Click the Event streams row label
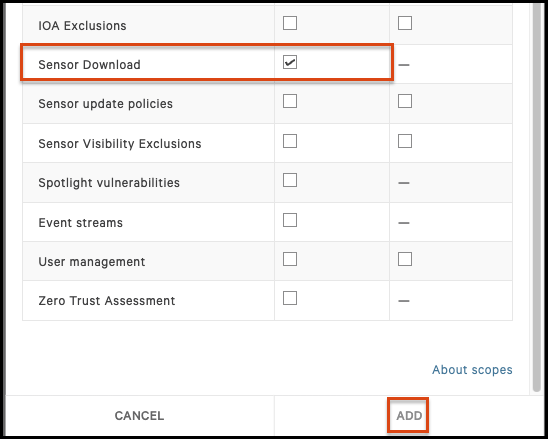Image resolution: width=548 pixels, height=439 pixels. pyautogui.click(x=80, y=223)
